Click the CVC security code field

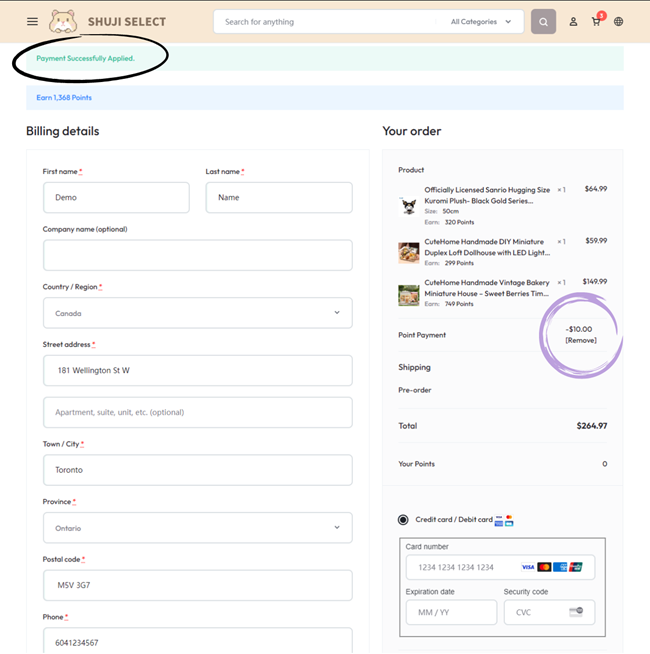pos(549,612)
